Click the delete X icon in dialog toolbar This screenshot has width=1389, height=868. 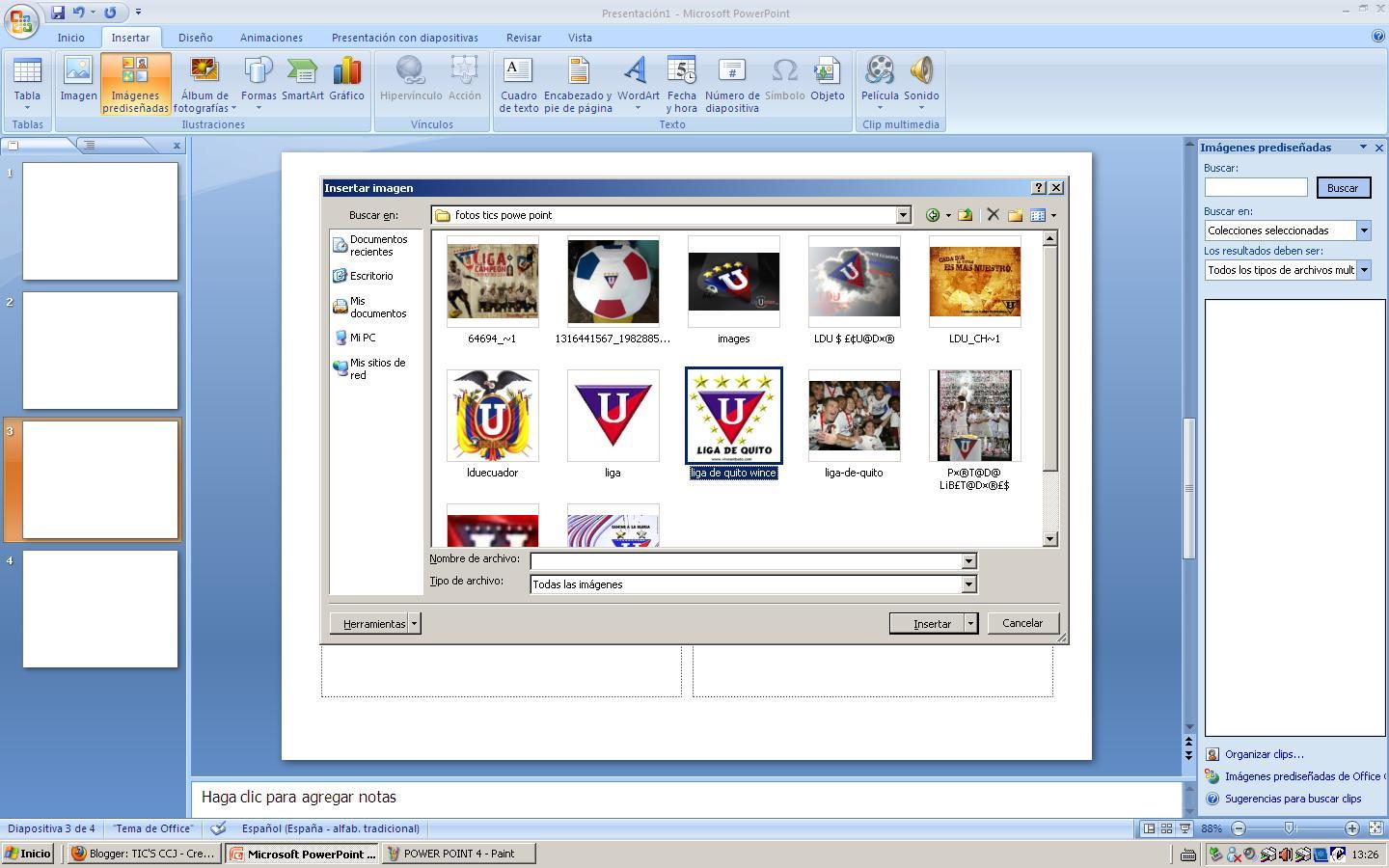[993, 215]
